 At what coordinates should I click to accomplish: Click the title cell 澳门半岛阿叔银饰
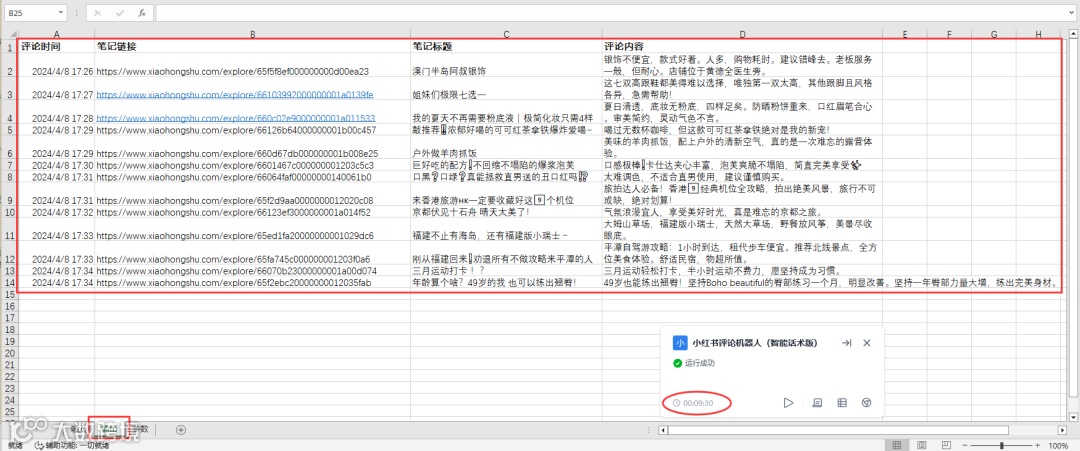[506, 66]
